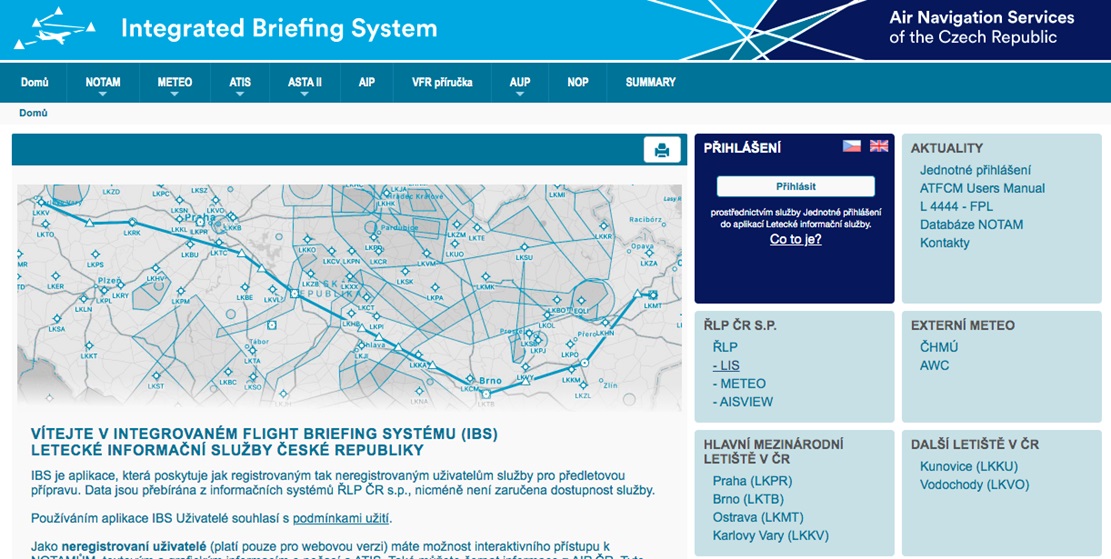Open the Jednotné přihlášení link
Screen dimensions: 1111x559
[x=975, y=170]
